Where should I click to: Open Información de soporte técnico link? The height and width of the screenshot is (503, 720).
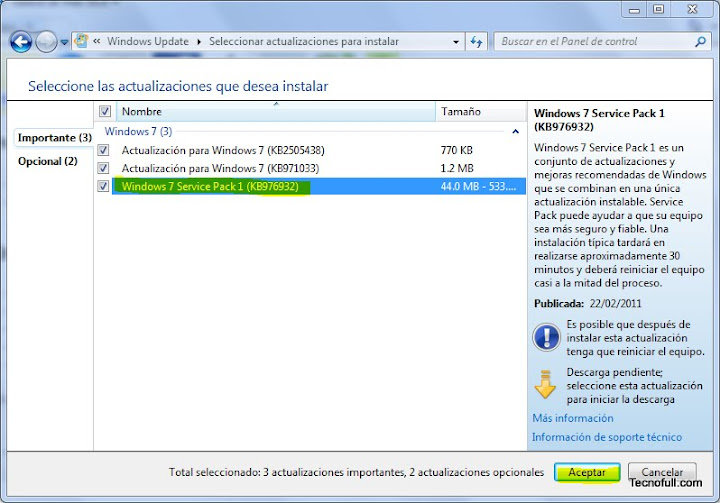click(x=607, y=437)
